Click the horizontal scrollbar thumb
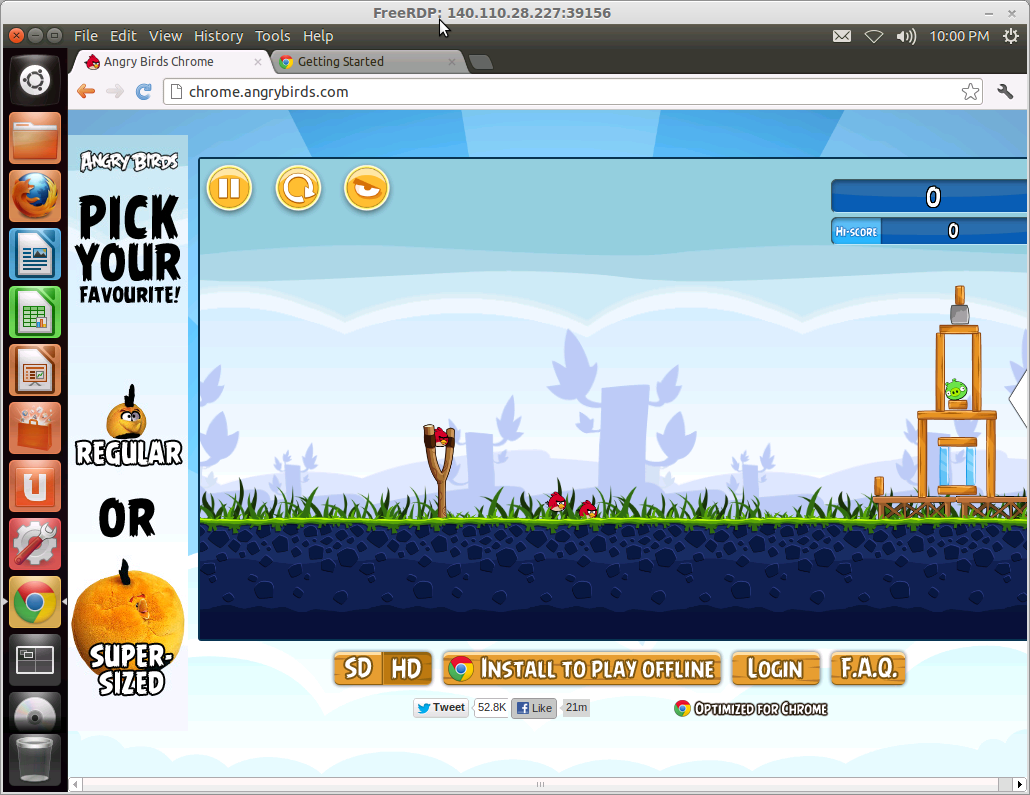1030x795 pixels. (540, 784)
